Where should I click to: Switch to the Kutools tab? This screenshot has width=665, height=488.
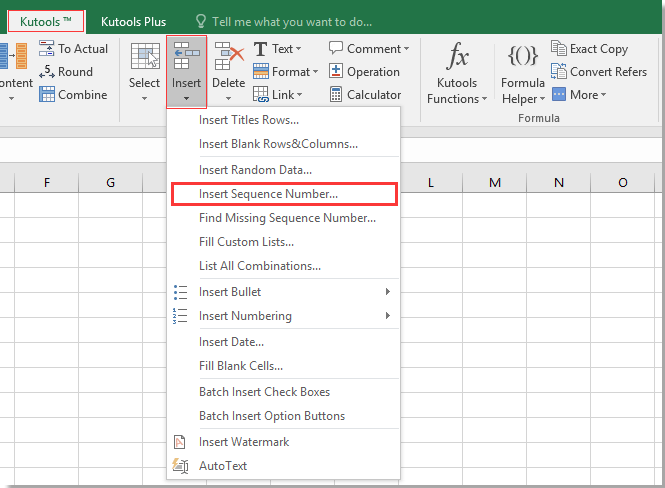click(46, 22)
